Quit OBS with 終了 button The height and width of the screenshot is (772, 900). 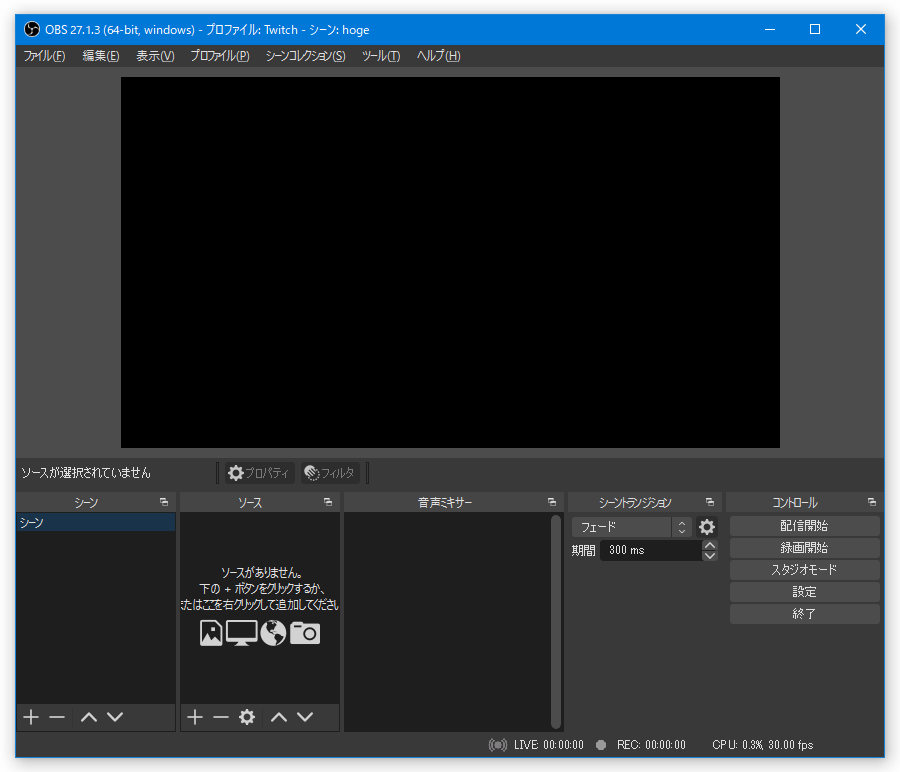point(804,614)
